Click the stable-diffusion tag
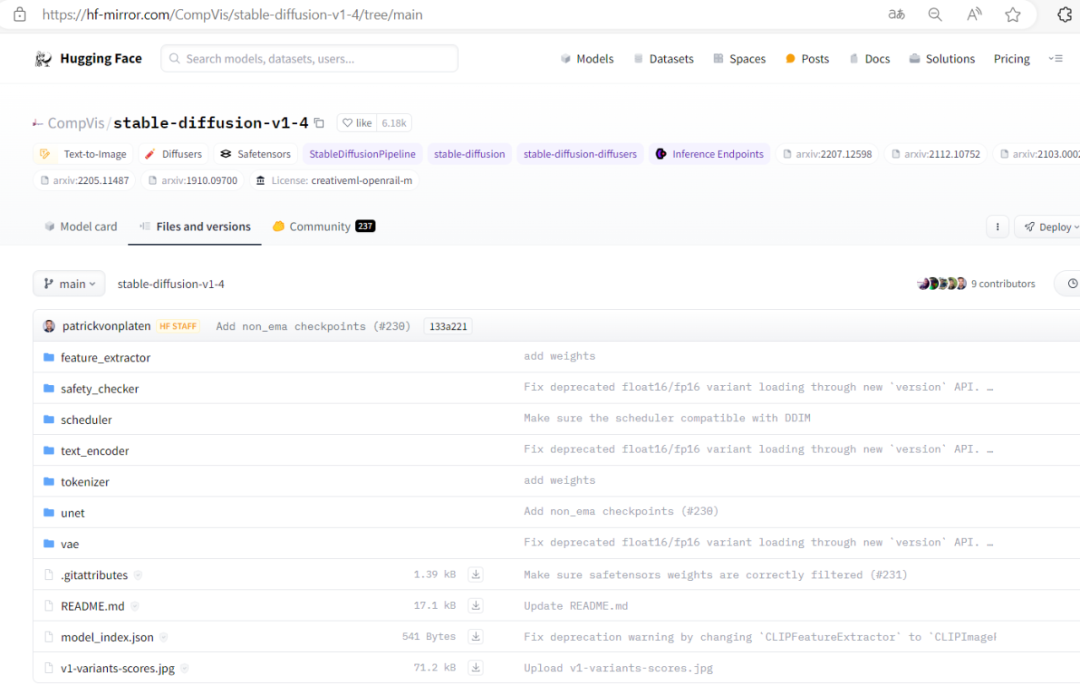 pyautogui.click(x=469, y=154)
